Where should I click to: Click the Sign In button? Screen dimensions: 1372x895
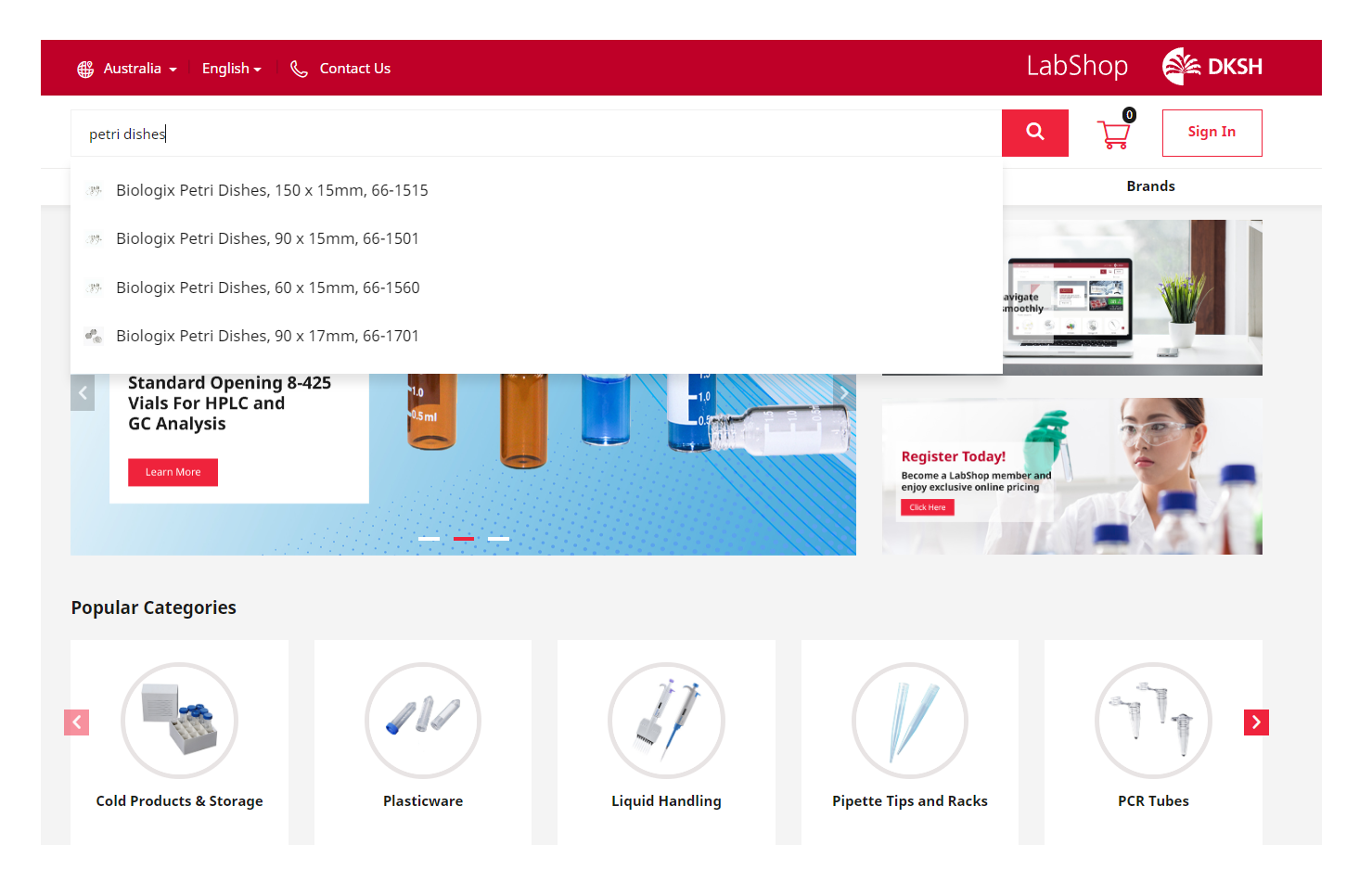(1212, 133)
